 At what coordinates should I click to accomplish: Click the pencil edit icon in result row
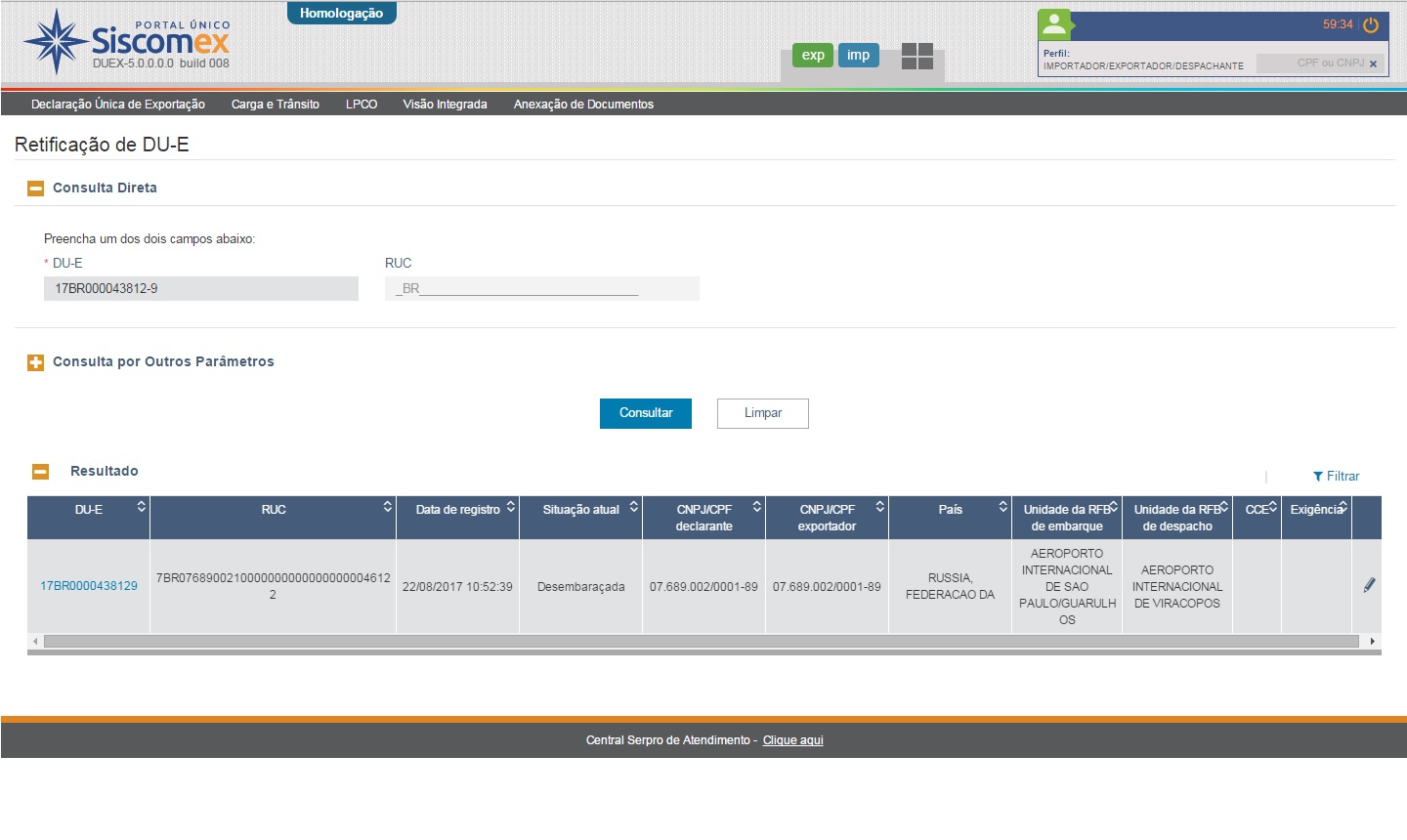click(1369, 585)
